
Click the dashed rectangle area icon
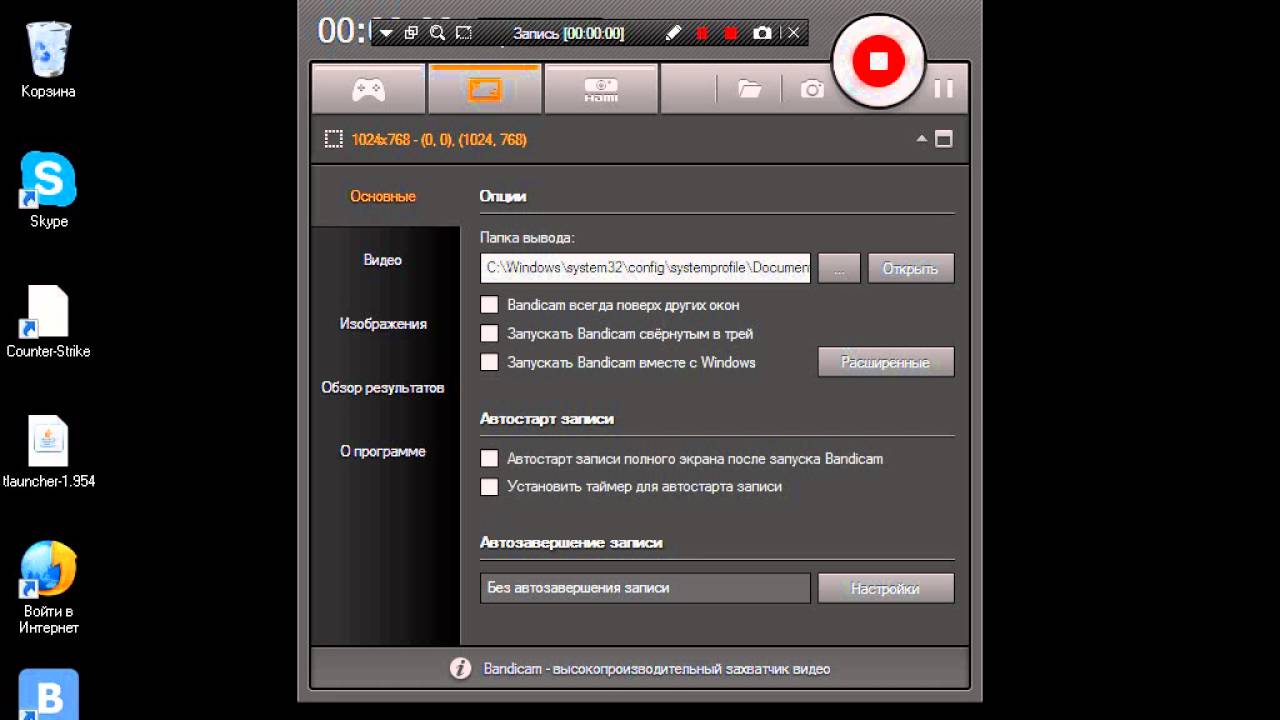coord(334,139)
